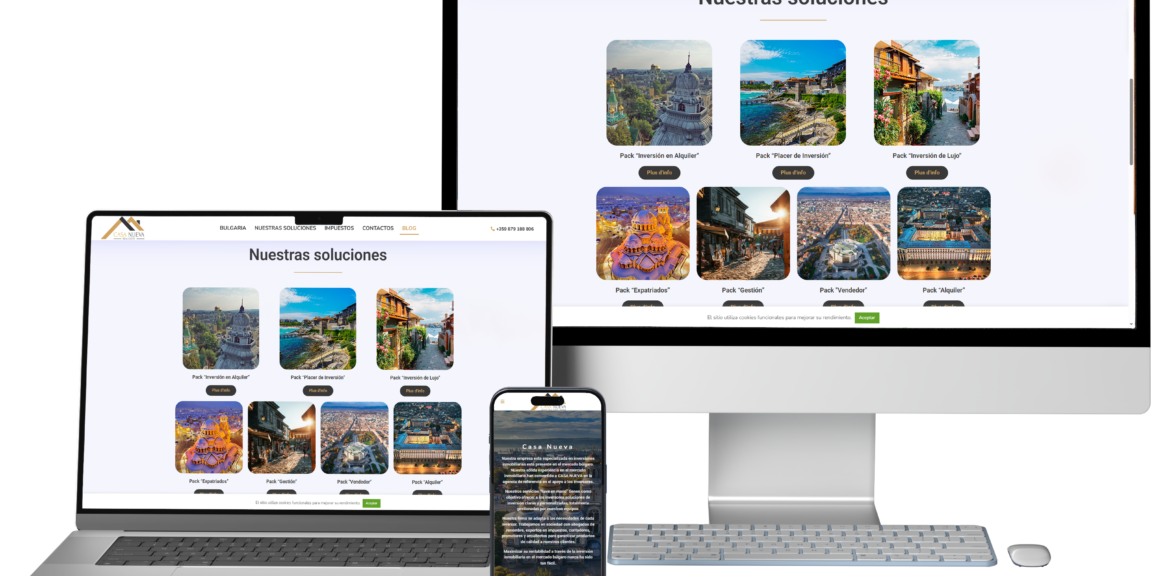Click the Pack "Gestión" caption on the laptop

[x=281, y=482]
